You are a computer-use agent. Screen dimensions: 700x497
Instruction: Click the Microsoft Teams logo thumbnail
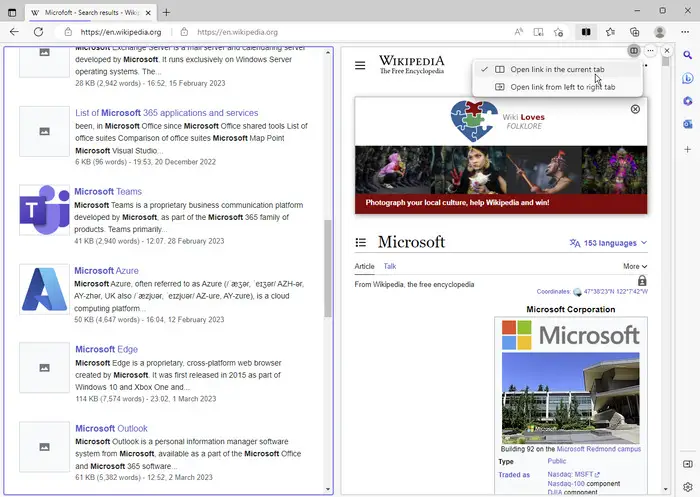click(x=44, y=210)
